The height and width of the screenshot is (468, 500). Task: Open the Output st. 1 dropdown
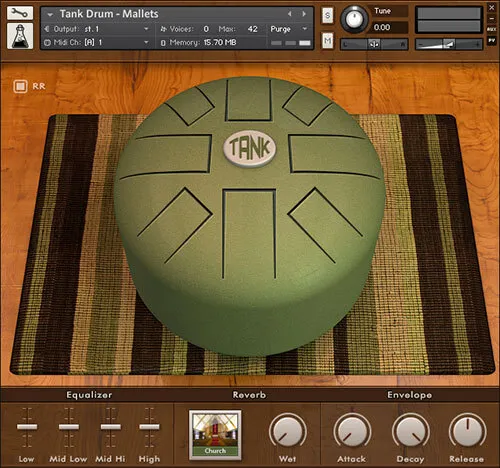(146, 29)
